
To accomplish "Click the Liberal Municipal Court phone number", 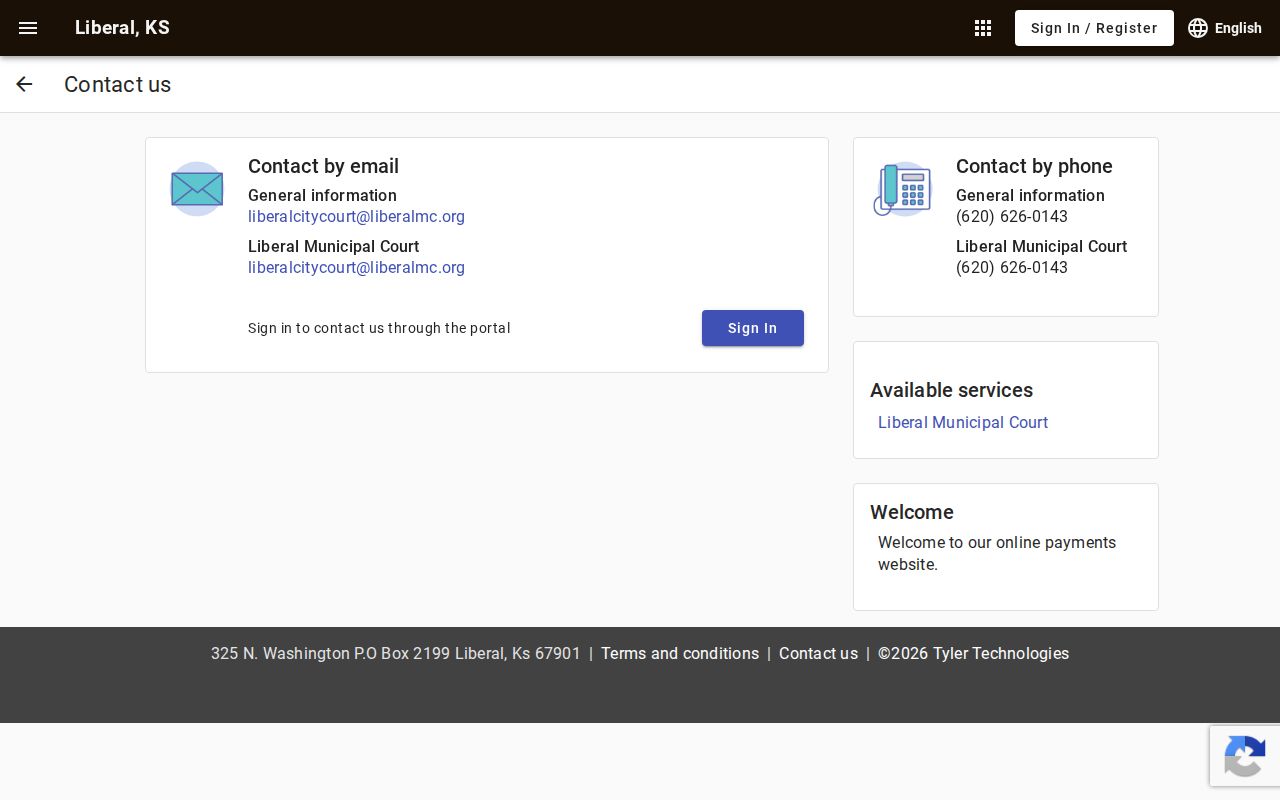I will tap(1012, 268).
